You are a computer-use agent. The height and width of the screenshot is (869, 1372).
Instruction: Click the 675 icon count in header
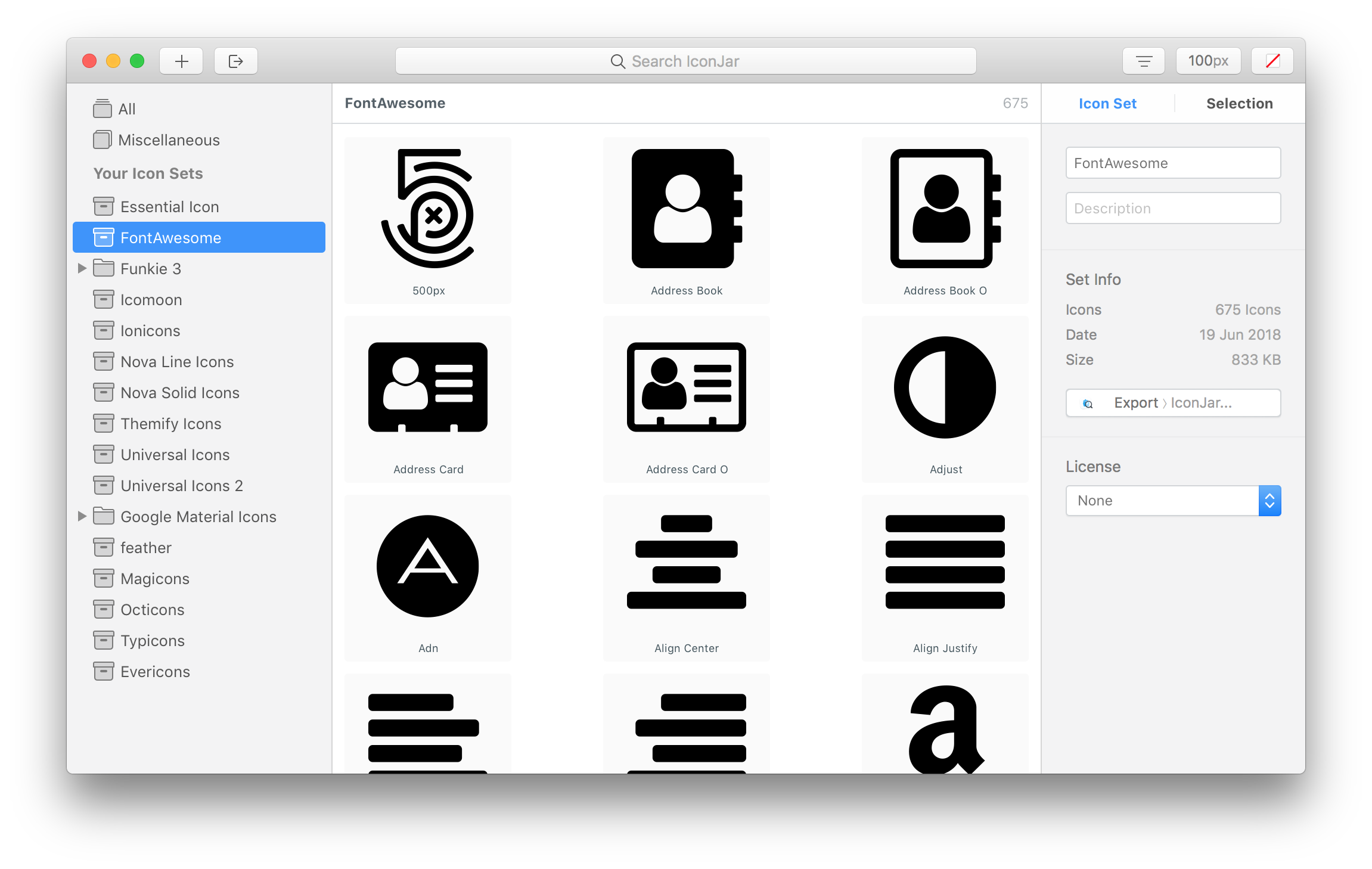tap(1015, 103)
